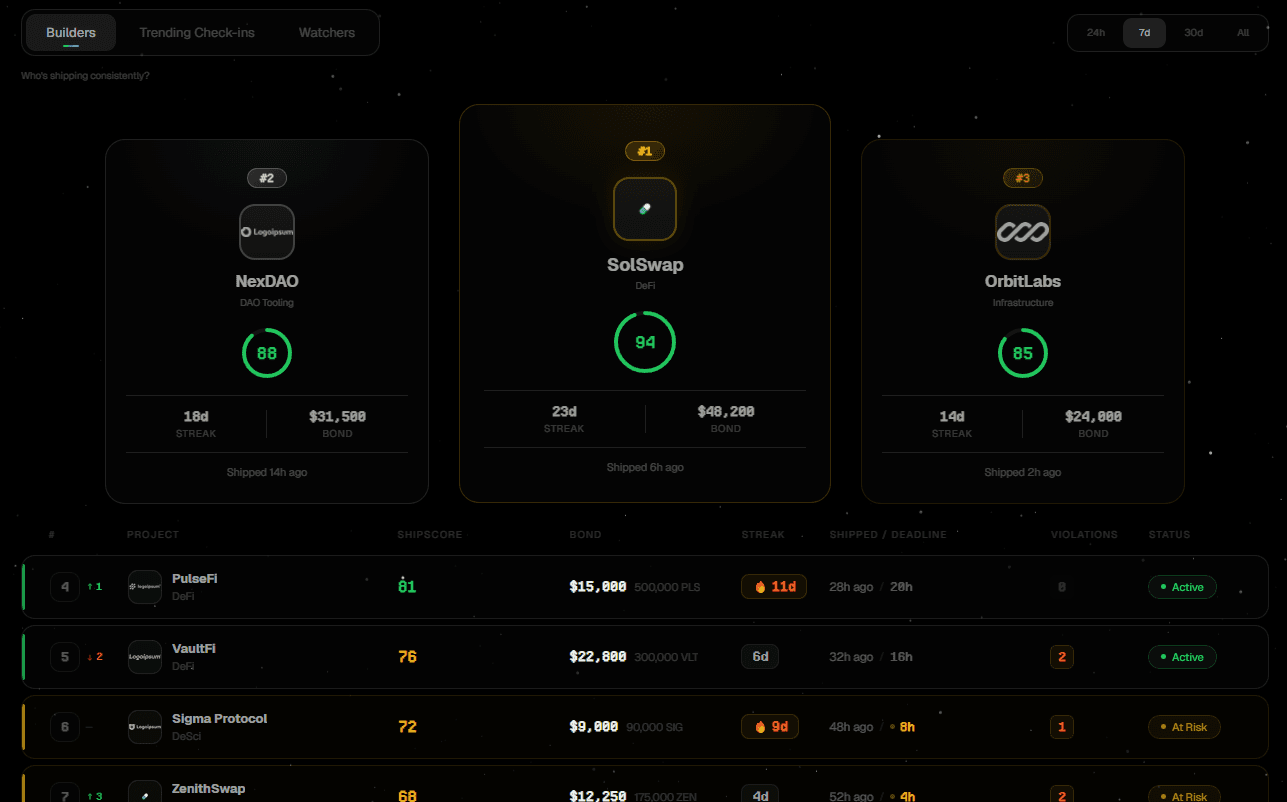The image size is (1287, 802).
Task: Click the #1 rank badge above SolSwap
Action: click(645, 150)
